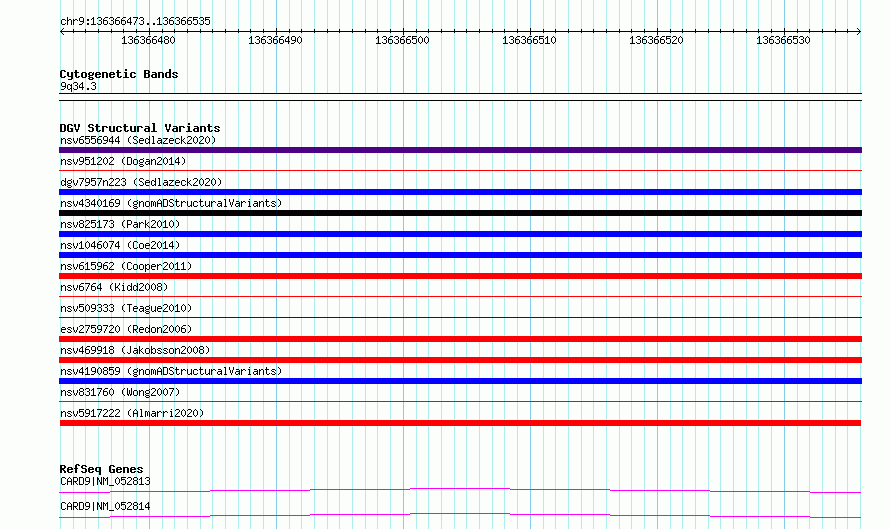
Task: Click the nsv6556944 (Sedlazeck2020) variant label
Action: click(138, 140)
